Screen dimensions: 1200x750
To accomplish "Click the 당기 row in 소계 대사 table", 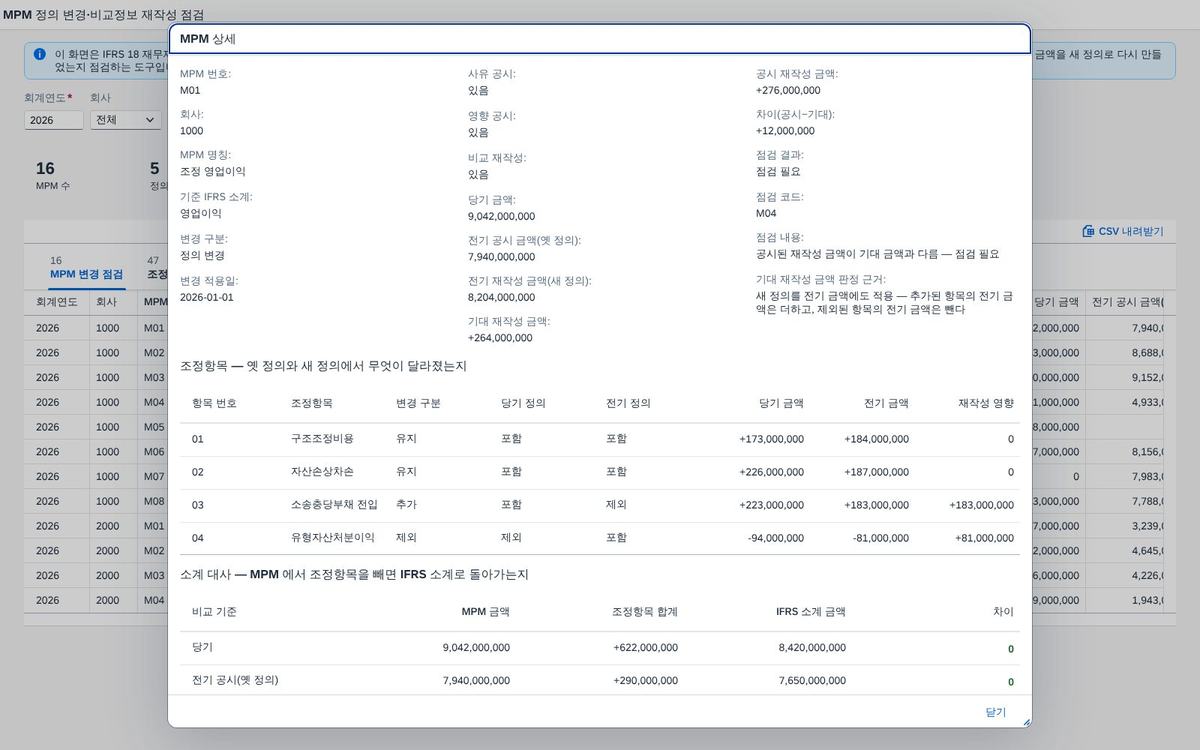I will point(600,648).
